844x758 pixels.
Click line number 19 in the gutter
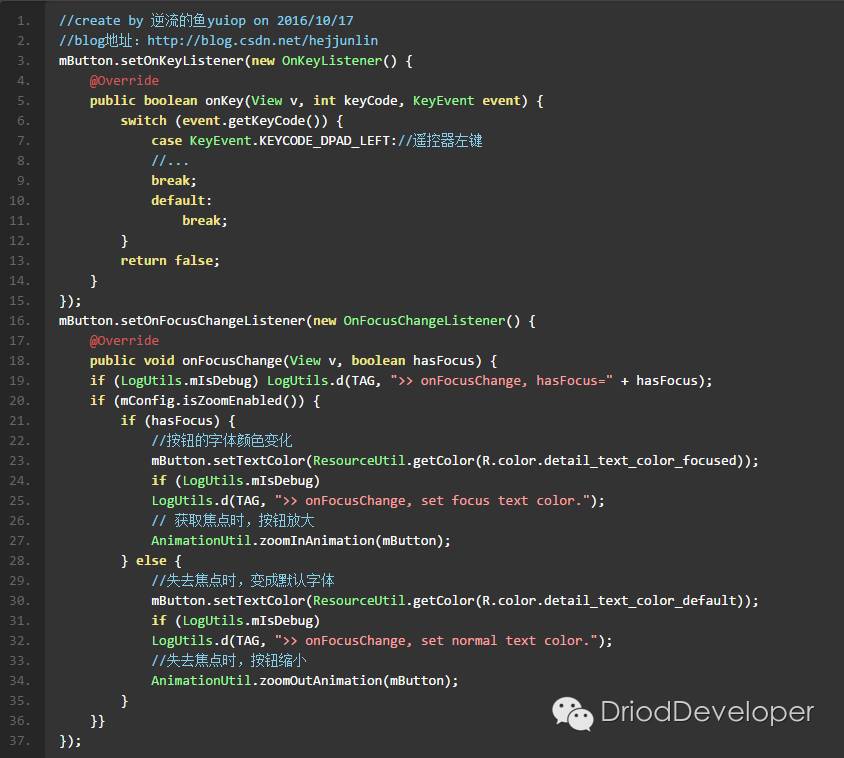coord(19,381)
